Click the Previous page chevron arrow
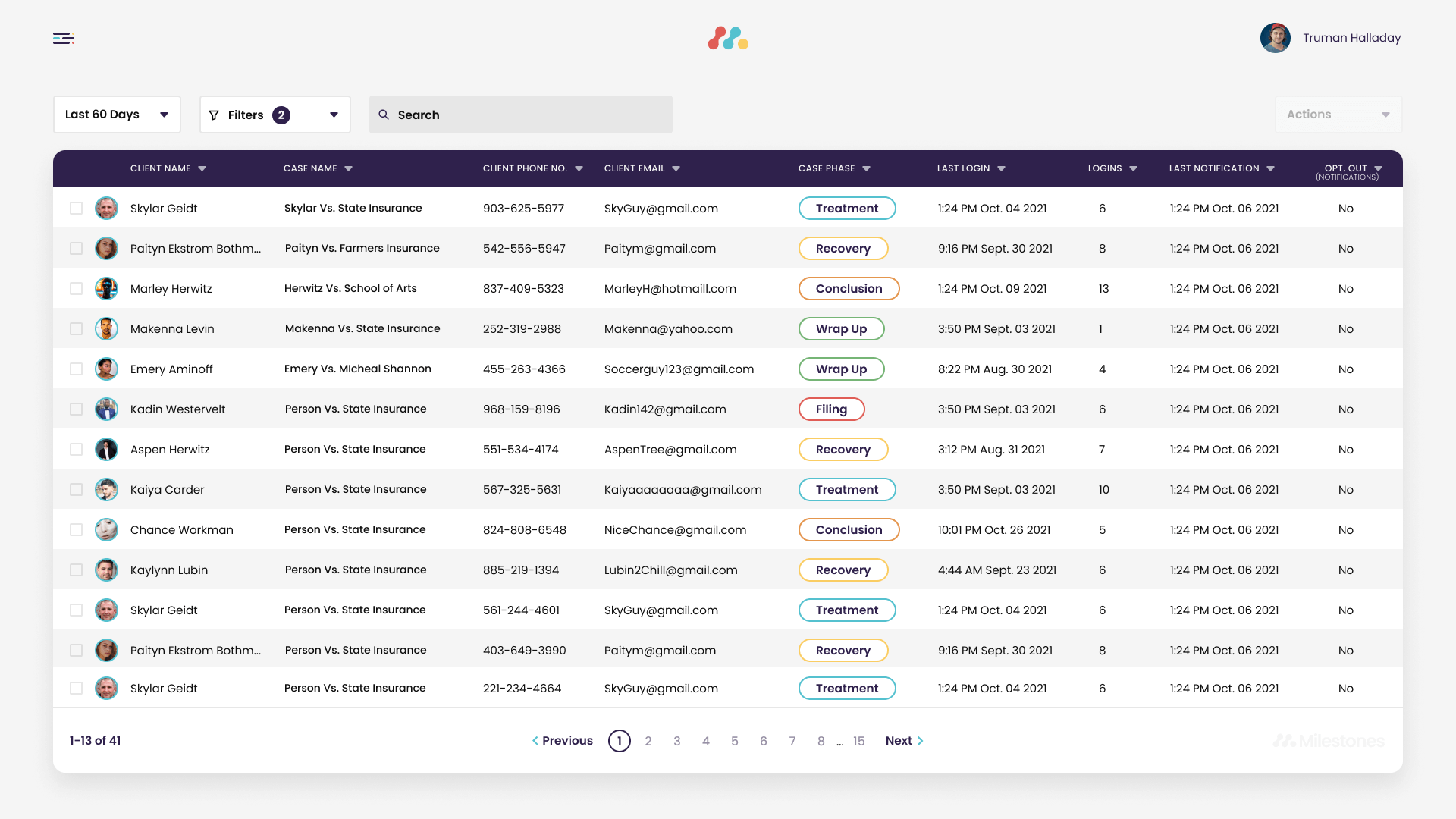 click(535, 741)
